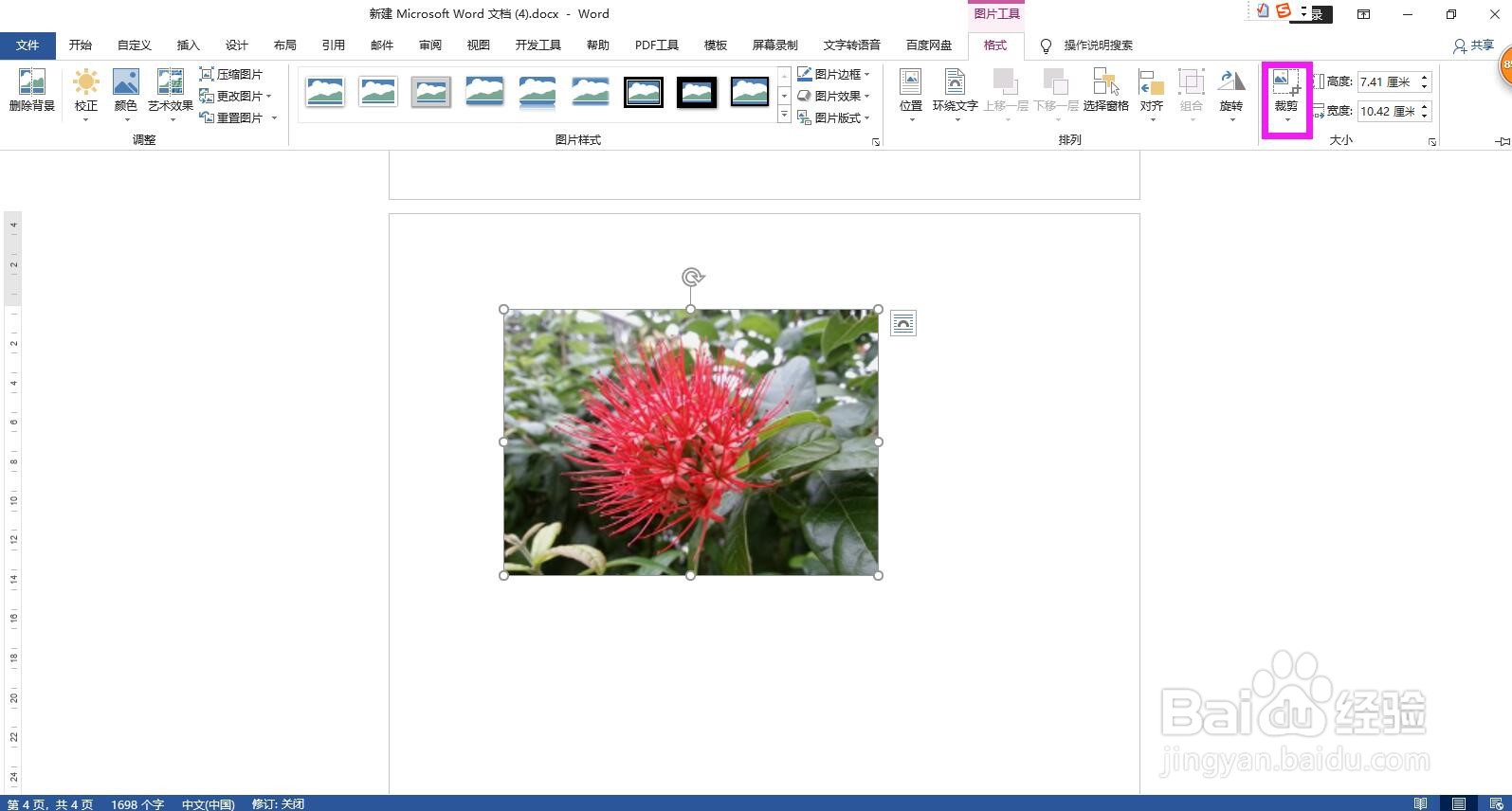Open the 位置 position tool

click(x=911, y=93)
